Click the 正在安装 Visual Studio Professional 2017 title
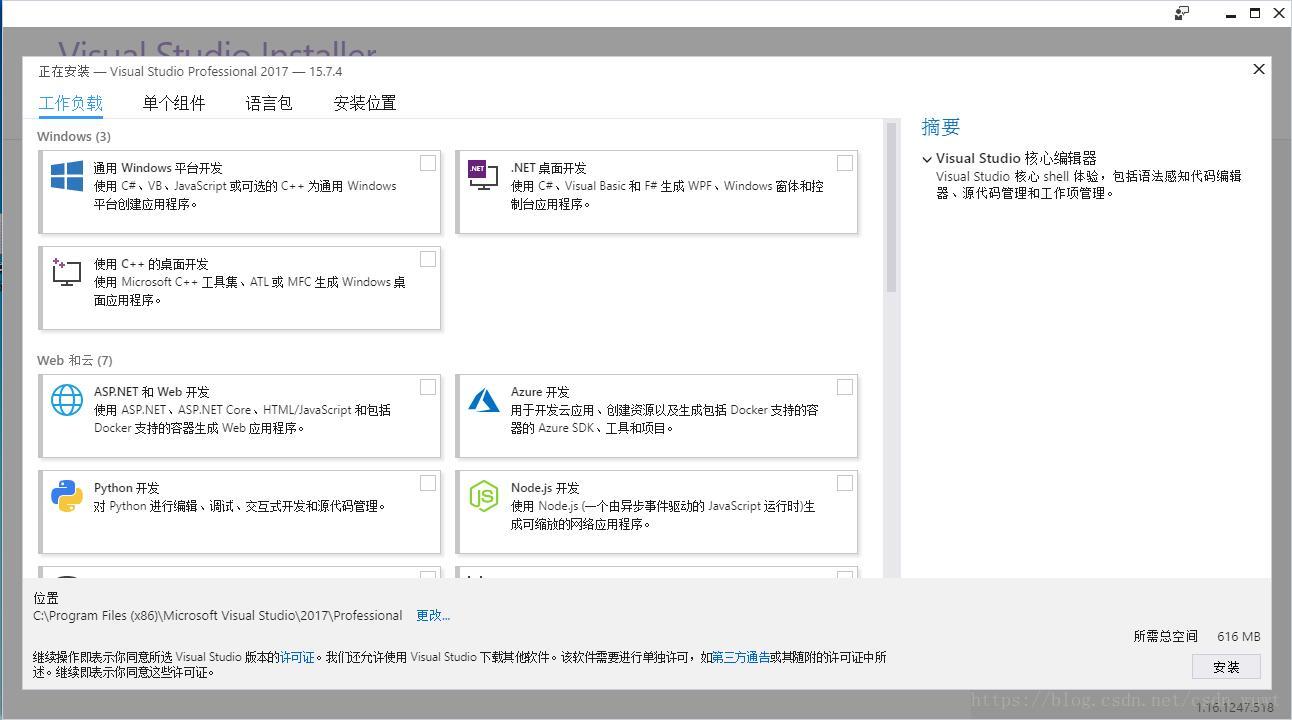 190,71
